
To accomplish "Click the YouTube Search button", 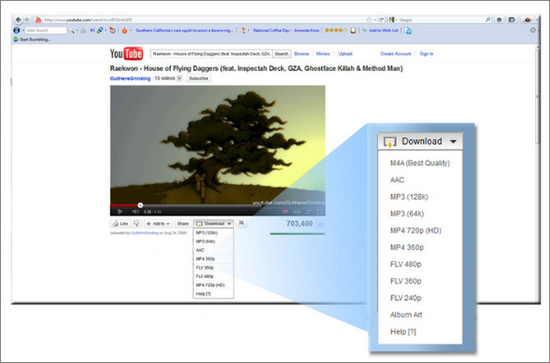I will pos(281,54).
